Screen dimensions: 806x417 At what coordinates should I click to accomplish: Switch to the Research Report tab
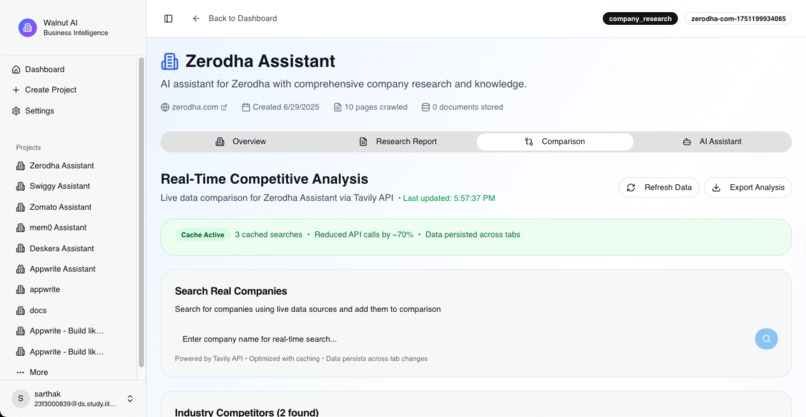[x=398, y=141]
